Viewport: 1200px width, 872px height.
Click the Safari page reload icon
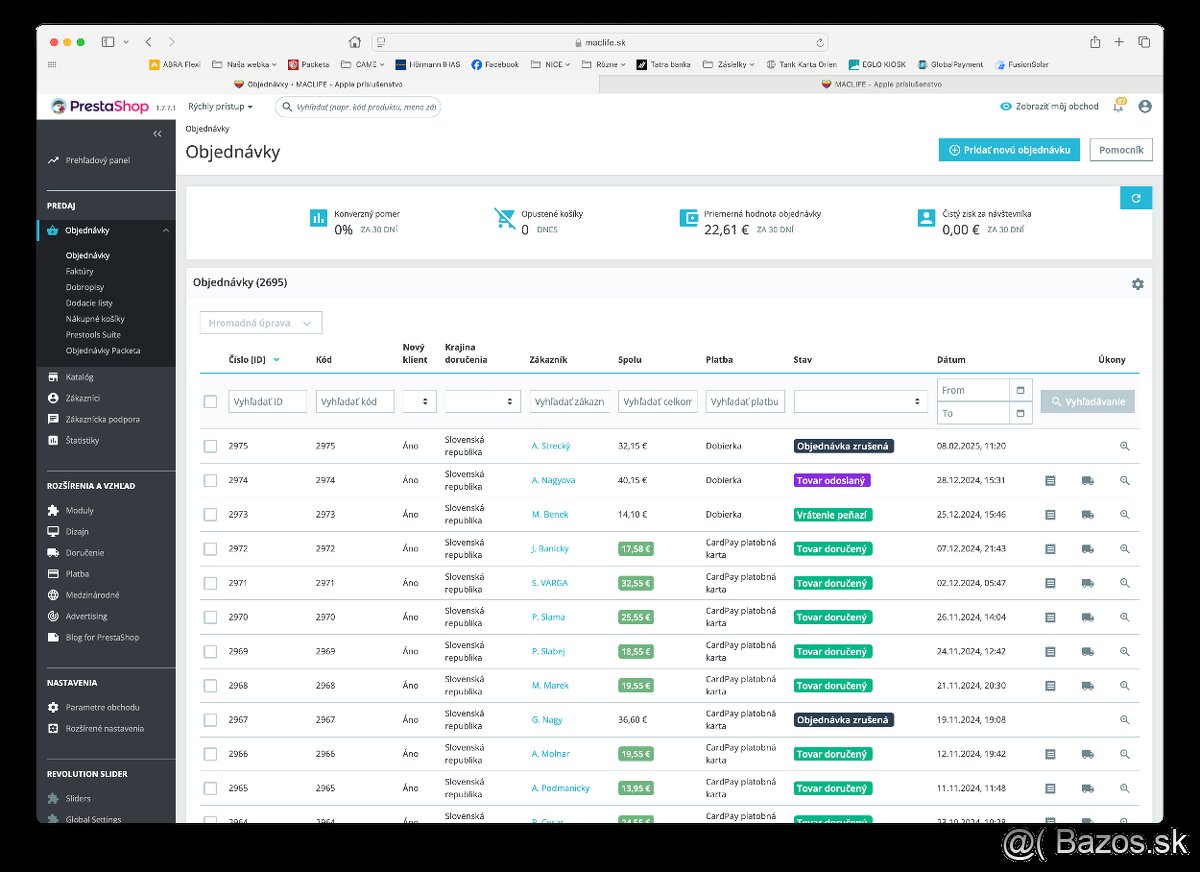coord(820,42)
